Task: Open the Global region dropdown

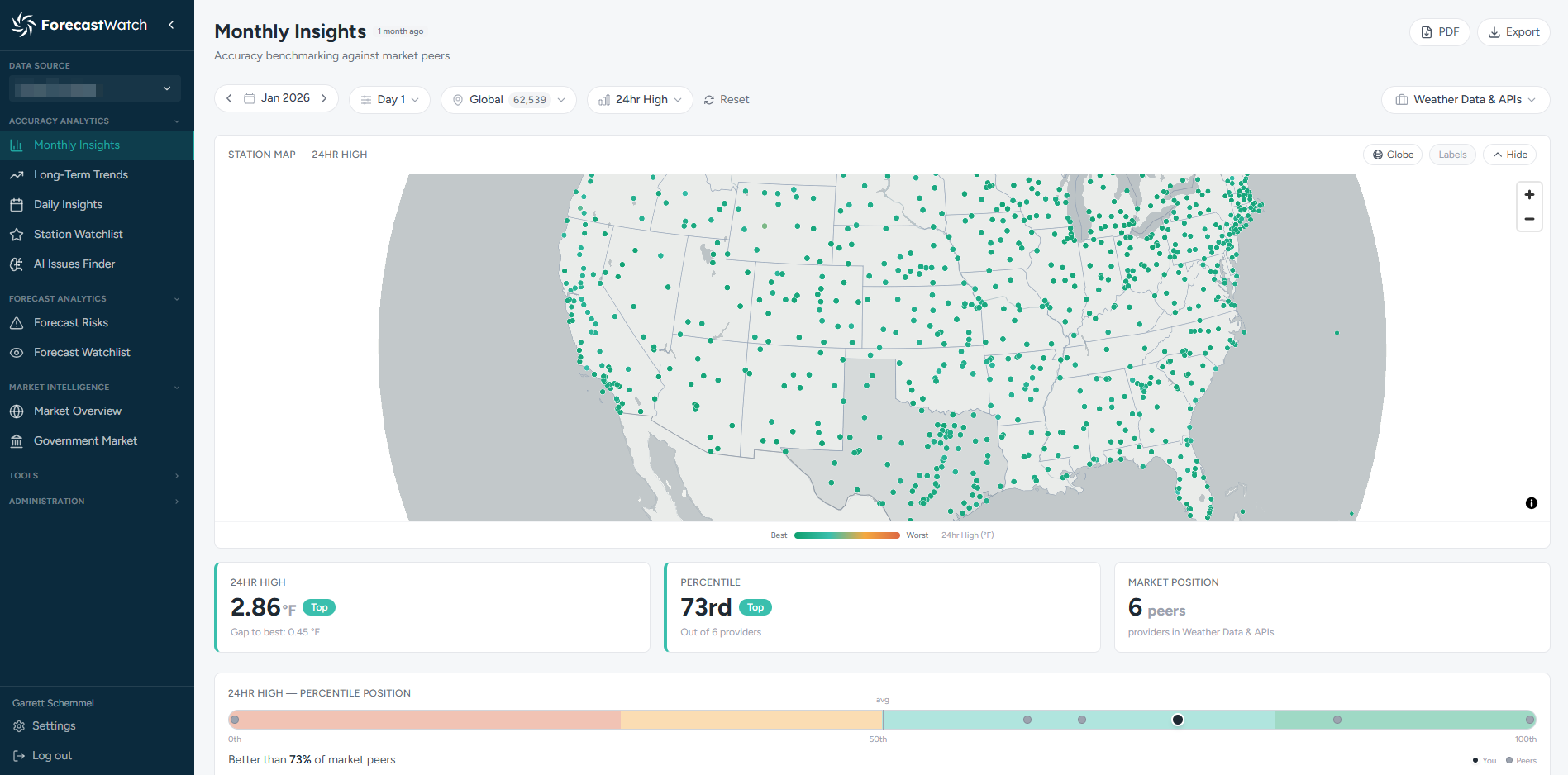Action: [508, 100]
